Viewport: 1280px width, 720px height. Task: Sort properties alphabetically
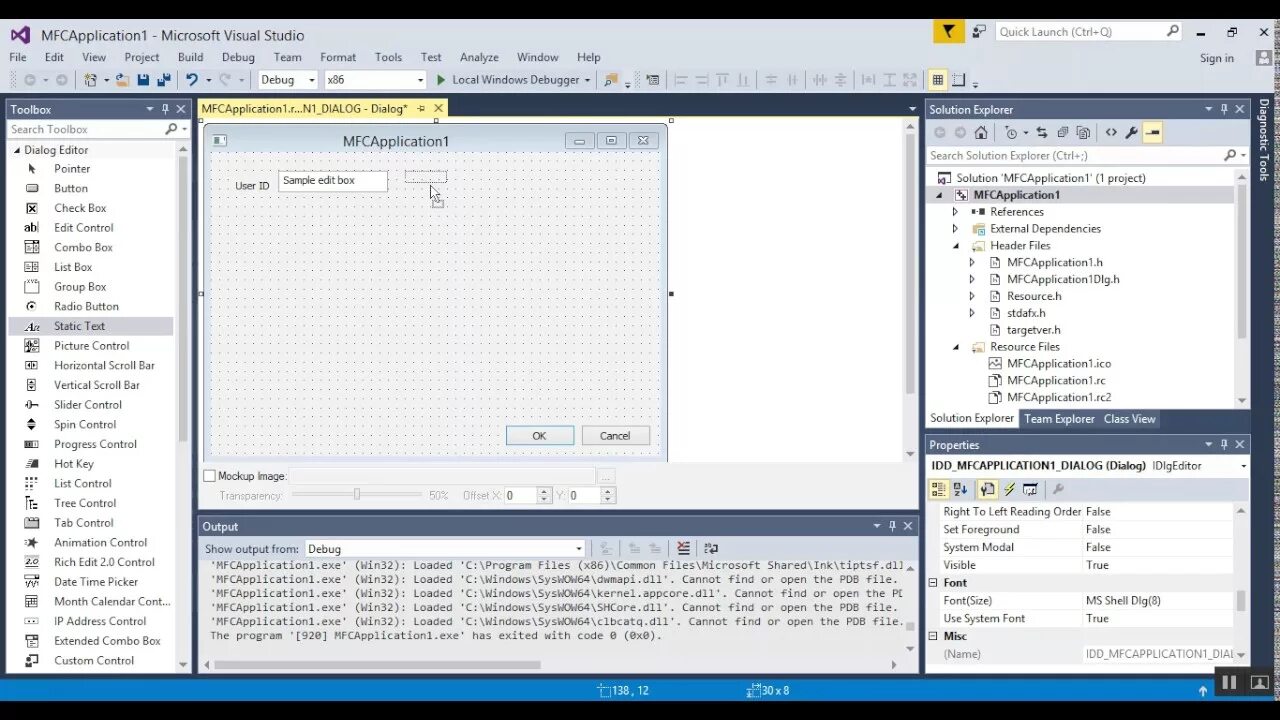coord(961,489)
